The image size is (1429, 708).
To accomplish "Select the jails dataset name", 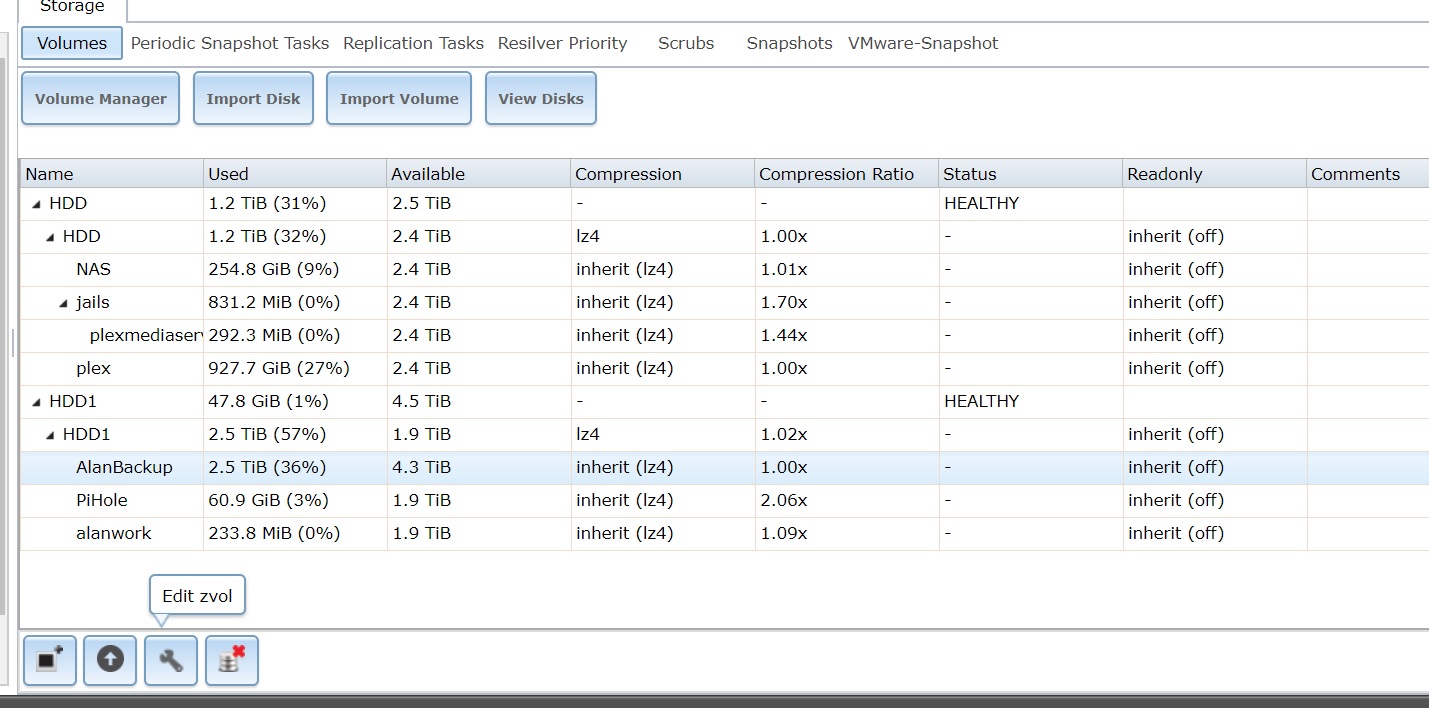I will 93,302.
